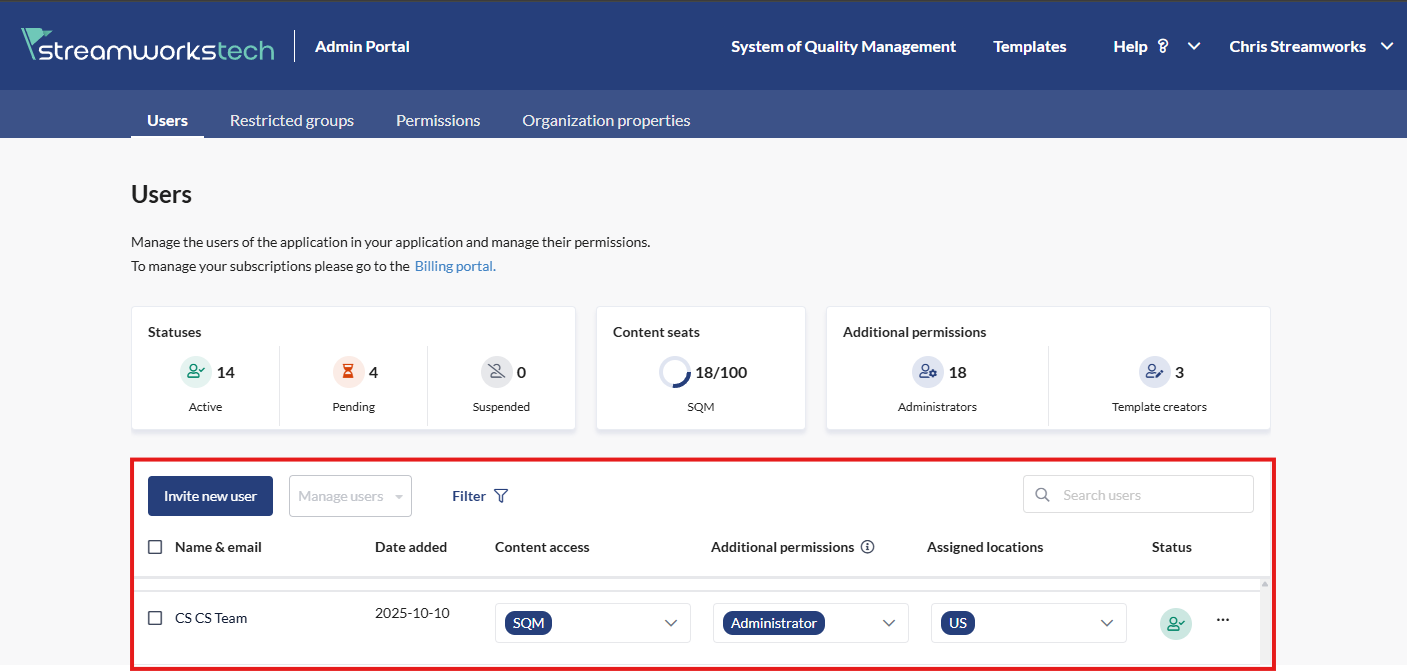Open the Administrator permissions dropdown

[888, 623]
